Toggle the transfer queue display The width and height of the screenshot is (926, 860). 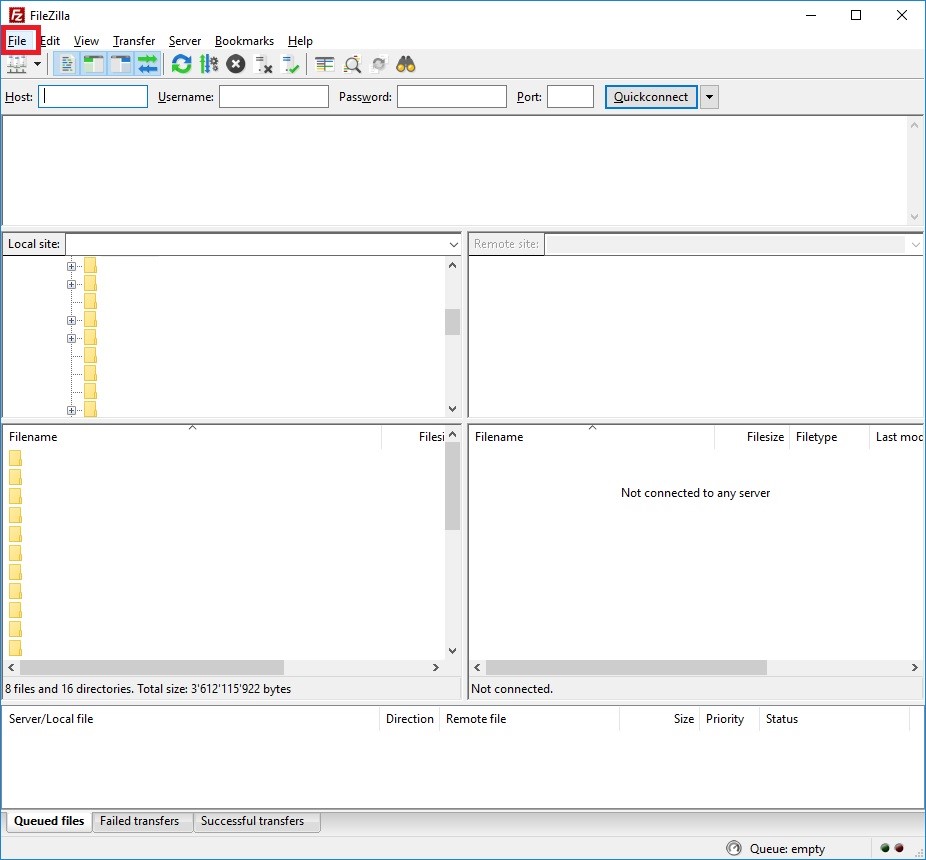point(148,64)
